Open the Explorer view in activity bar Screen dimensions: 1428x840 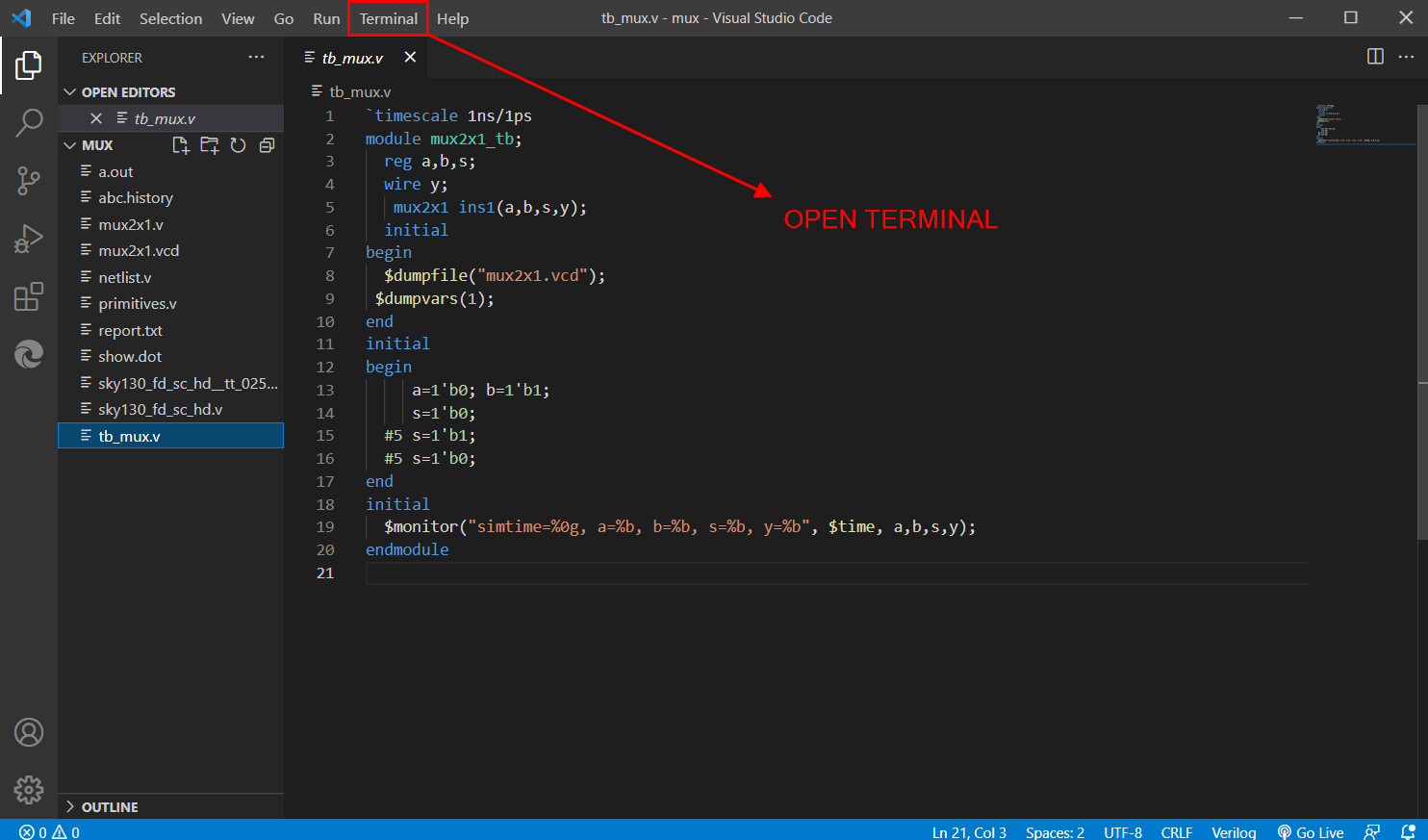[29, 65]
